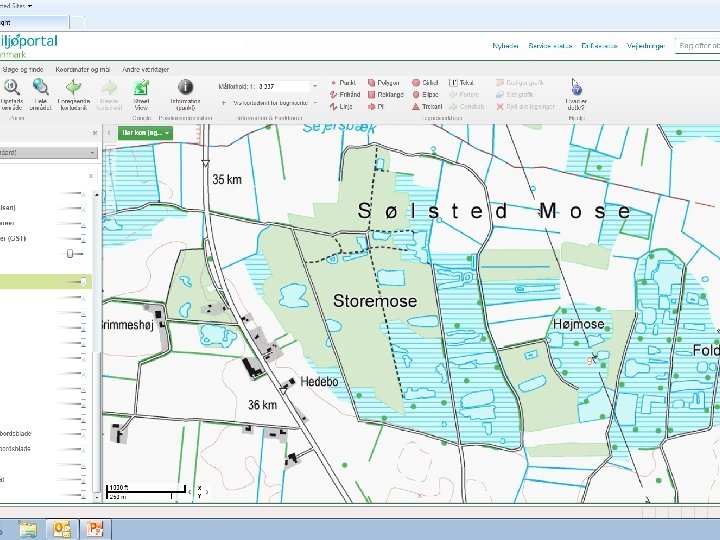
Task: Click the Rediger grafik tool
Action: coord(520,83)
